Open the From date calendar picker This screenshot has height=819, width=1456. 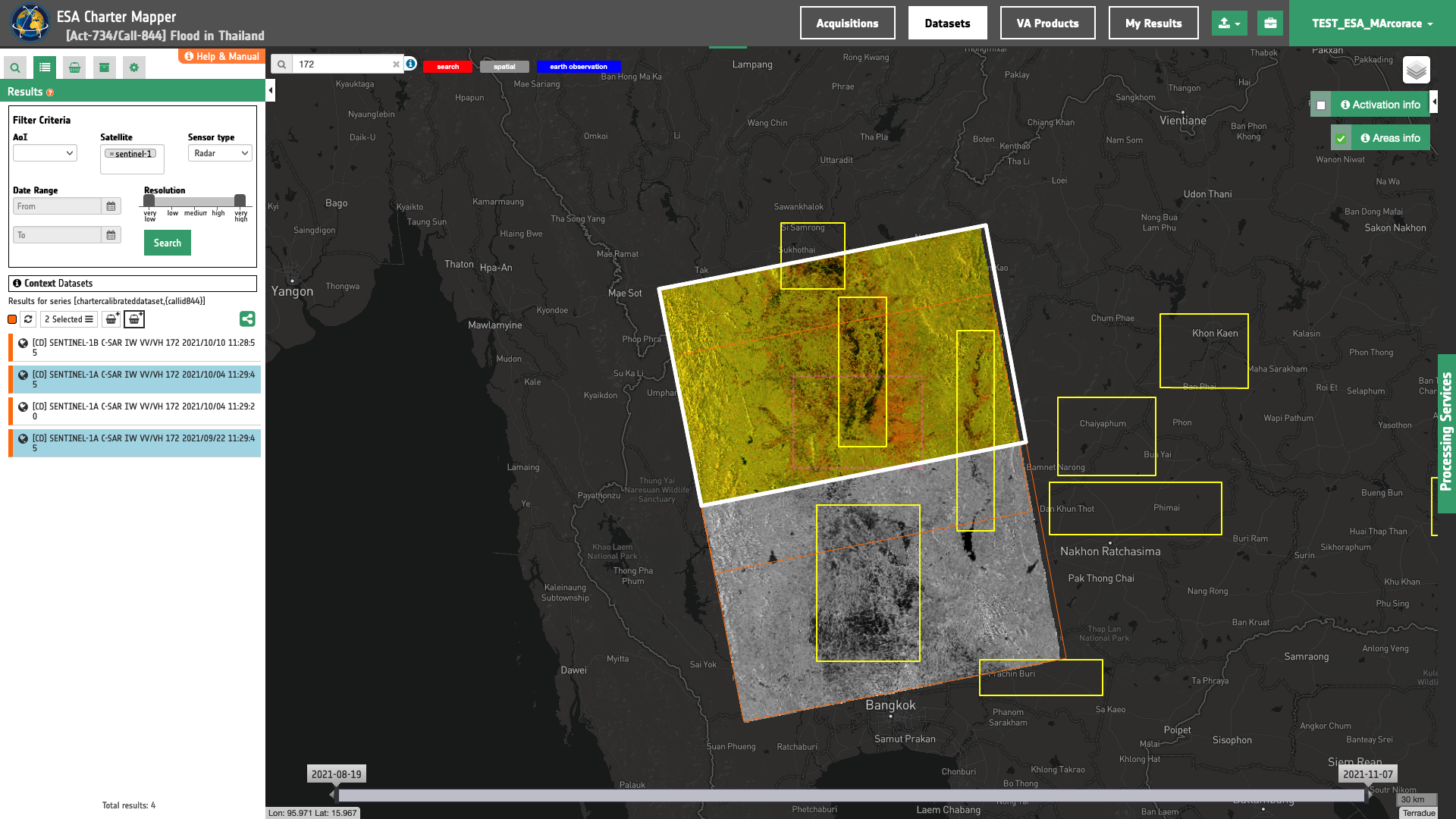coord(111,206)
